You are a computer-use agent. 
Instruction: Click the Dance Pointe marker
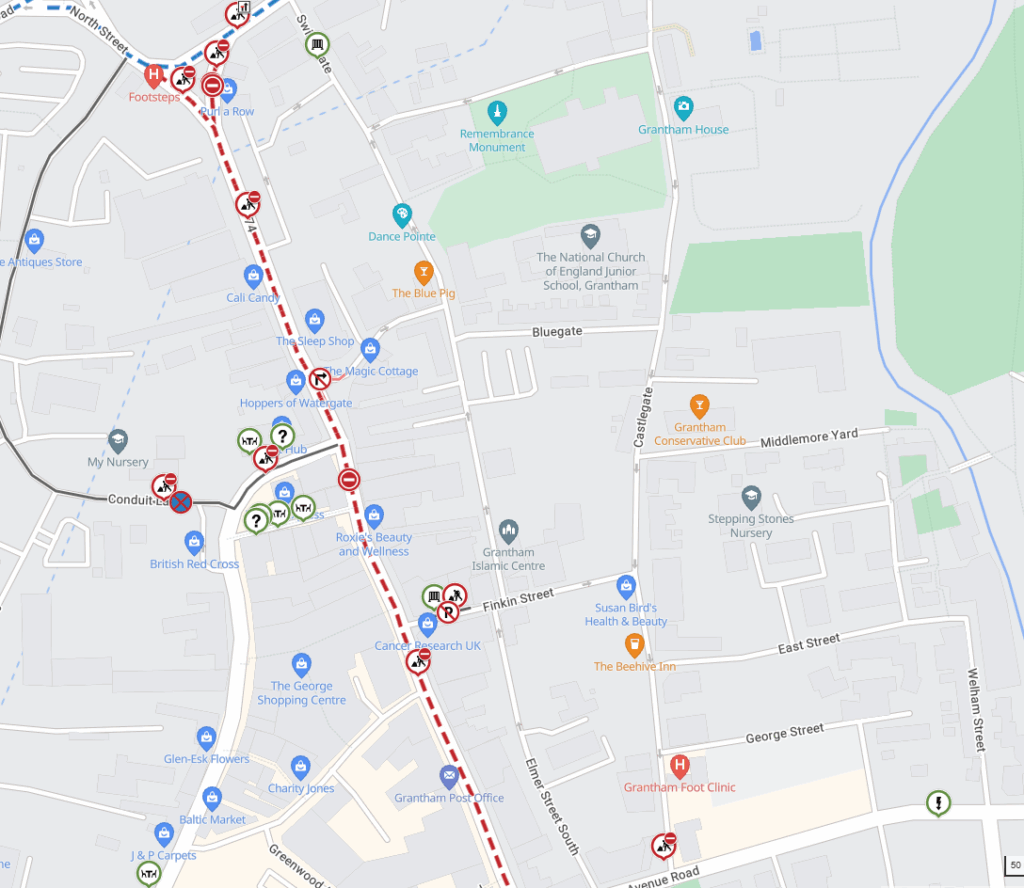click(x=402, y=215)
